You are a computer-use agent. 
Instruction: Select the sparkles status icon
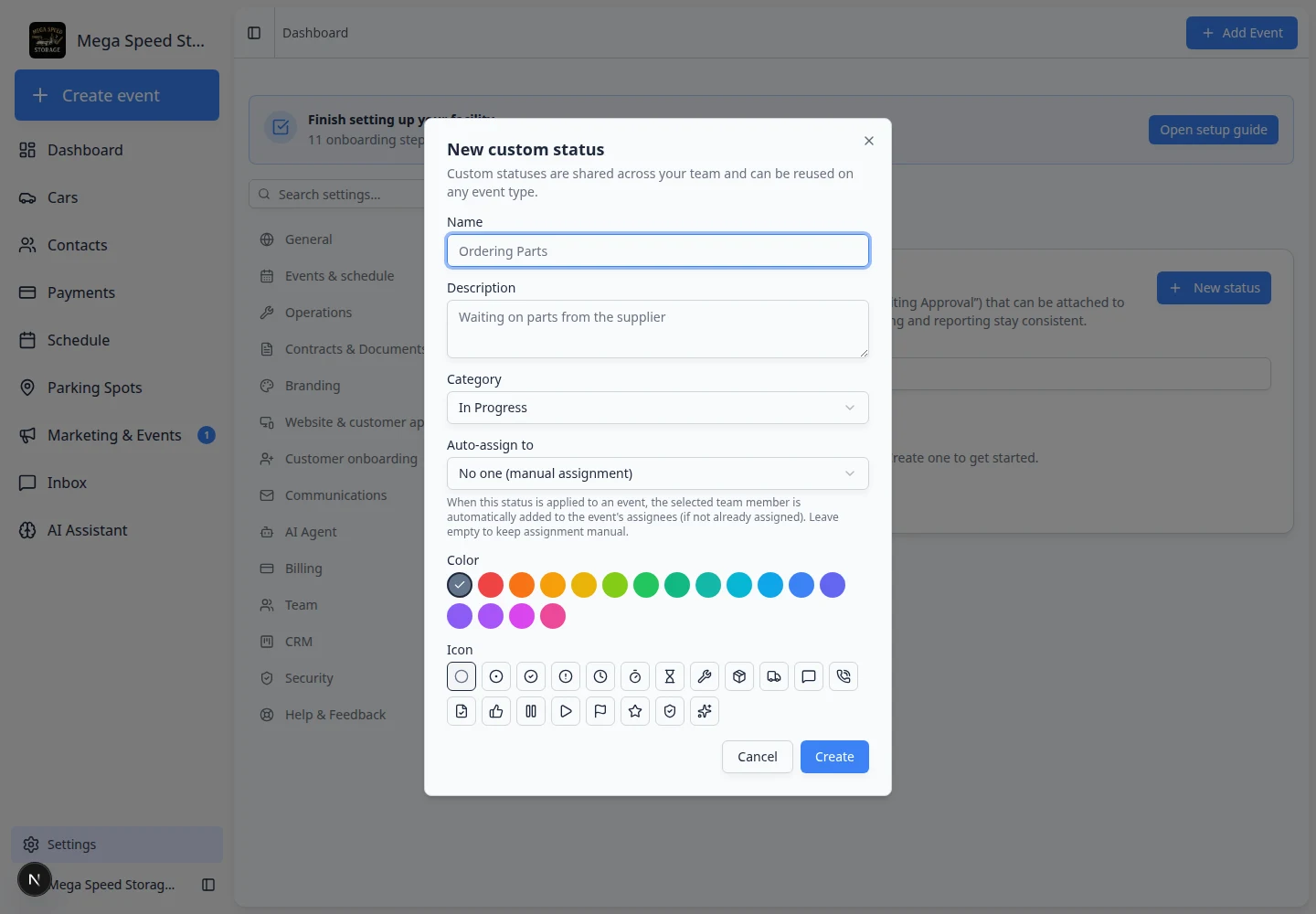pos(705,711)
